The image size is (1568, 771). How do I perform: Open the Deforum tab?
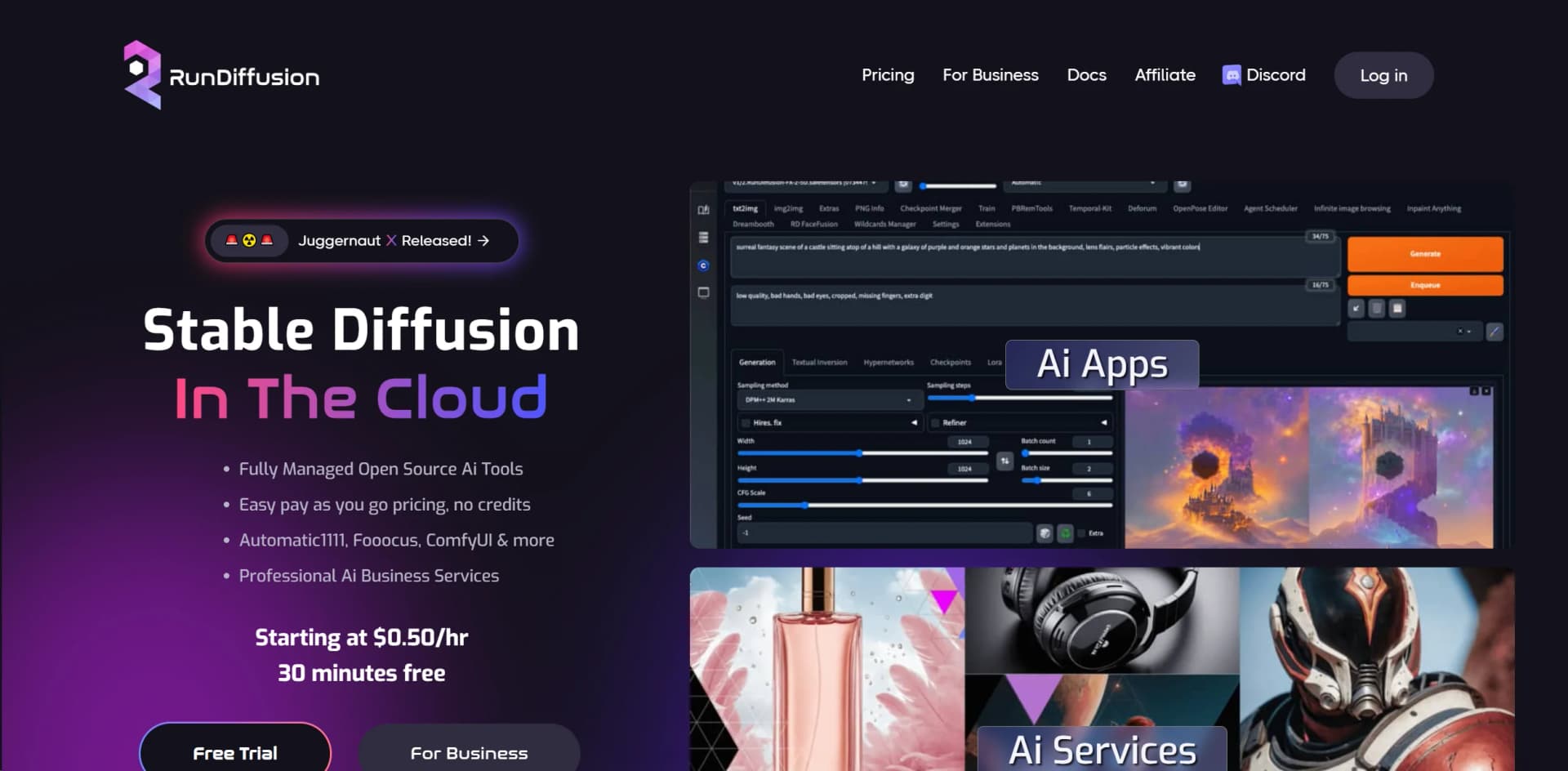(x=1142, y=209)
